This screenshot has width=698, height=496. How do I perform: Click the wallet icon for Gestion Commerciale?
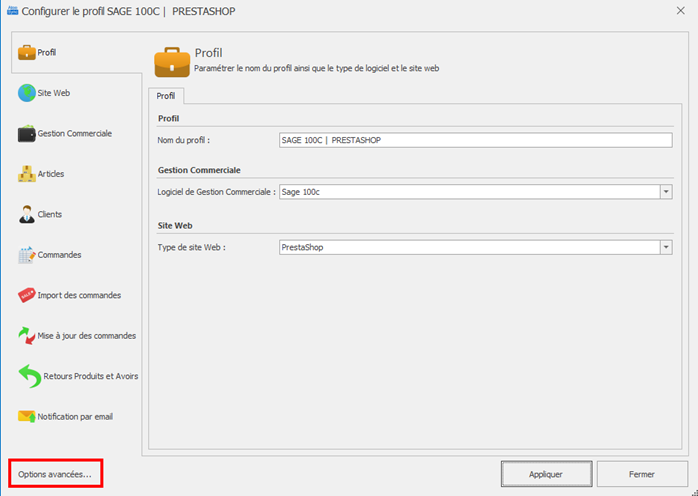click(27, 134)
